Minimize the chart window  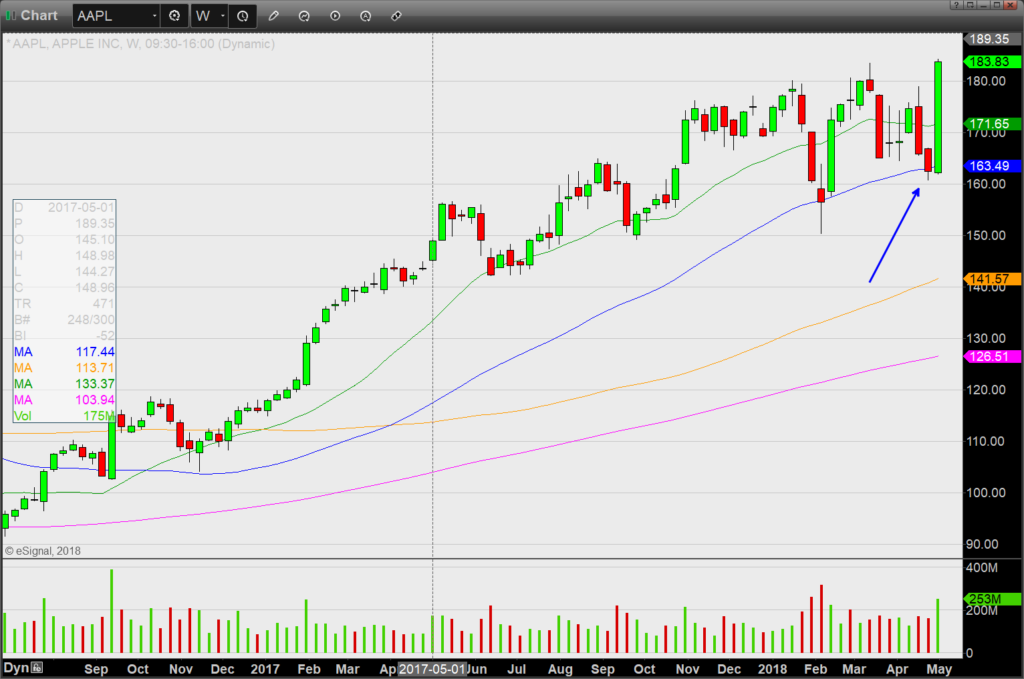point(983,5)
